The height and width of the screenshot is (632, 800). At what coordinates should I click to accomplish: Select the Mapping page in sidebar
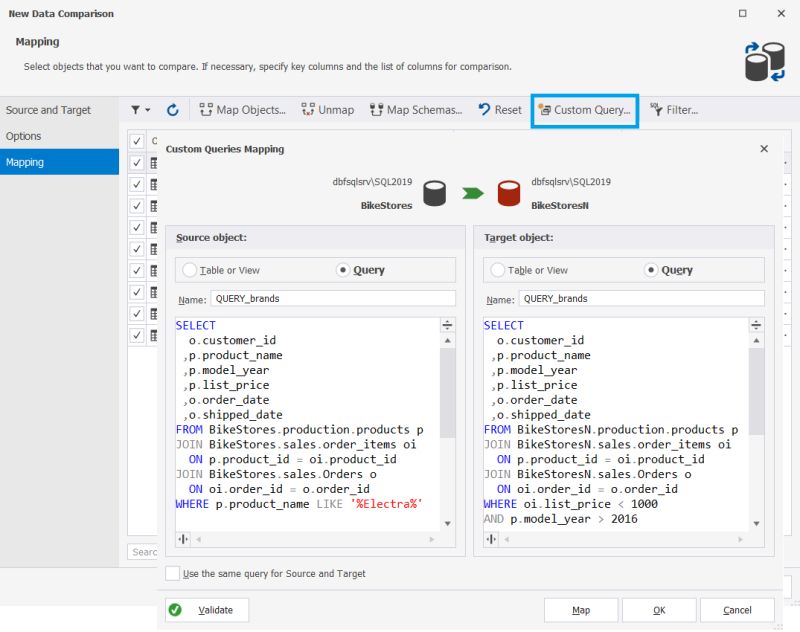point(59,162)
